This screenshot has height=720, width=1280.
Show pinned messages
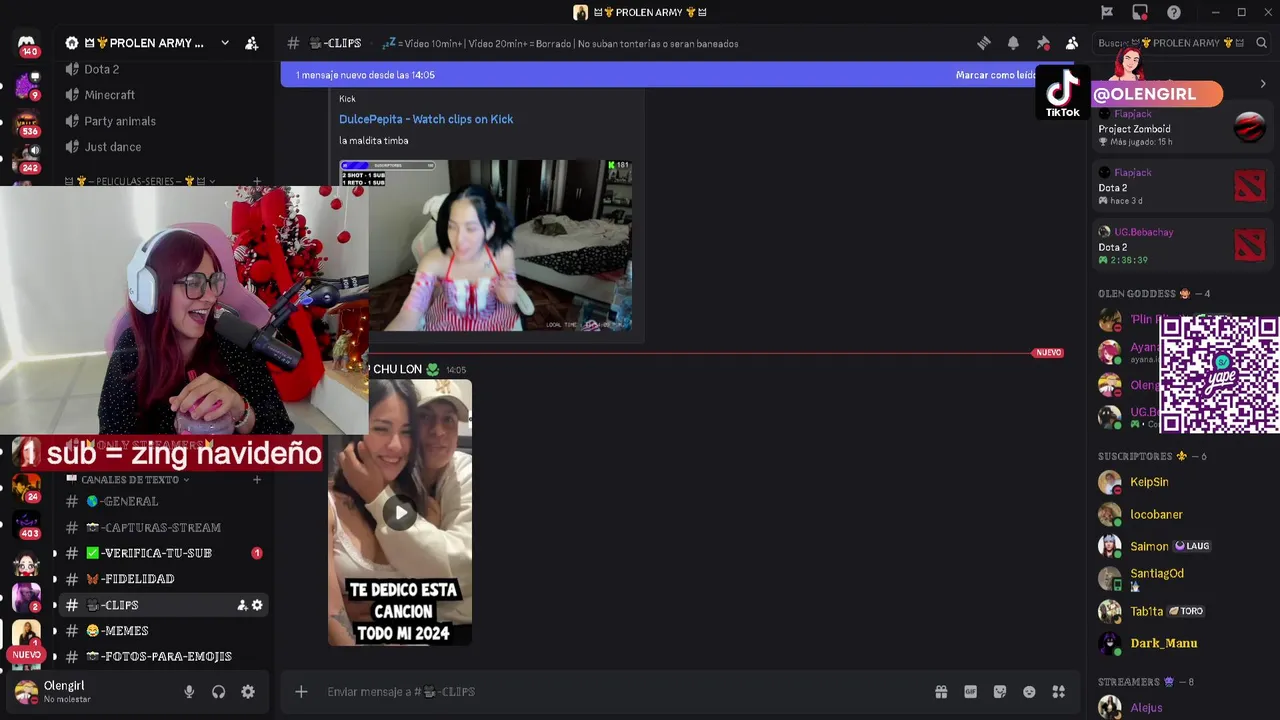point(1043,43)
